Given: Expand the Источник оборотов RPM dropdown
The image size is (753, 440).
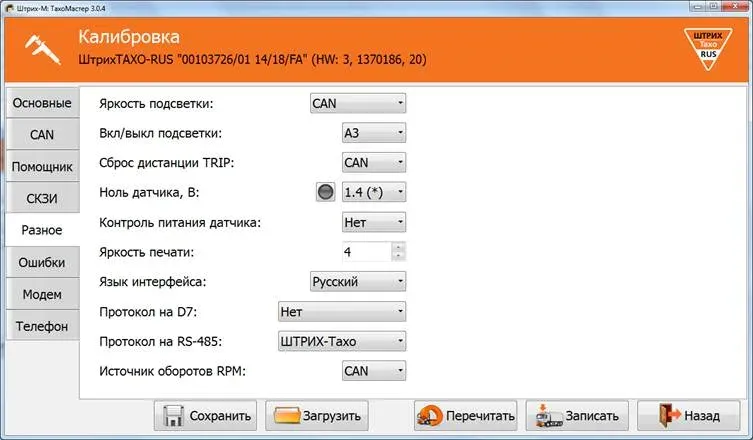Looking at the screenshot, I should point(374,371).
